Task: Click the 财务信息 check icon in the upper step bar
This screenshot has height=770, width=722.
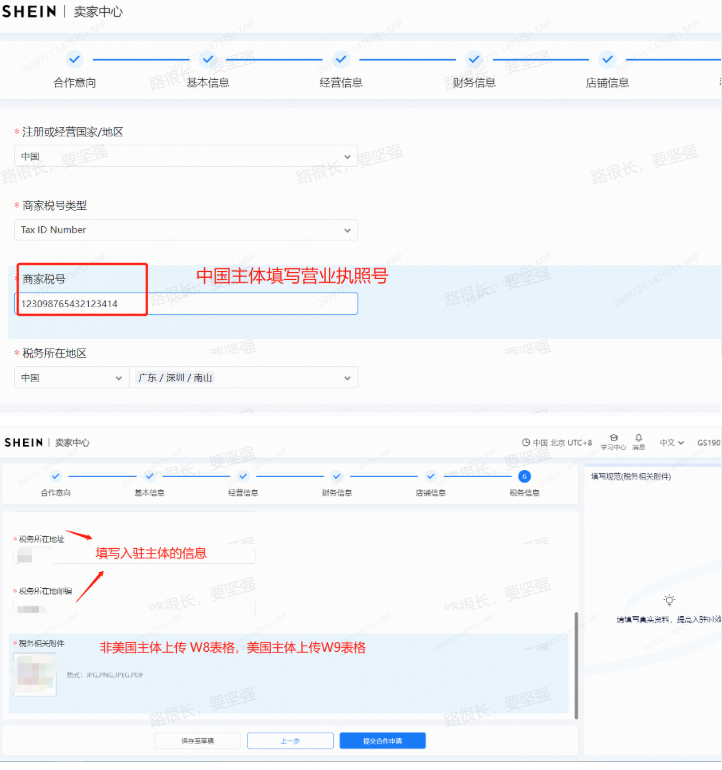Action: click(x=474, y=59)
